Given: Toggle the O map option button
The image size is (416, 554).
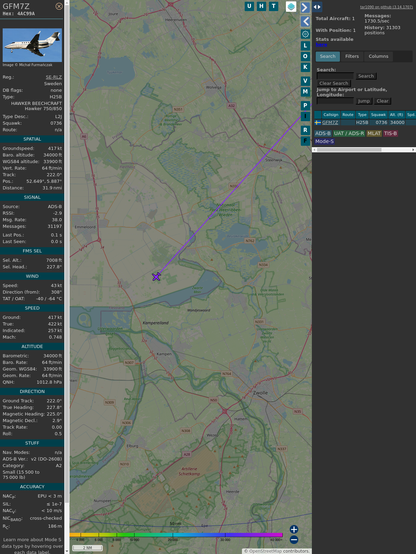Looking at the screenshot, I should (x=305, y=56).
